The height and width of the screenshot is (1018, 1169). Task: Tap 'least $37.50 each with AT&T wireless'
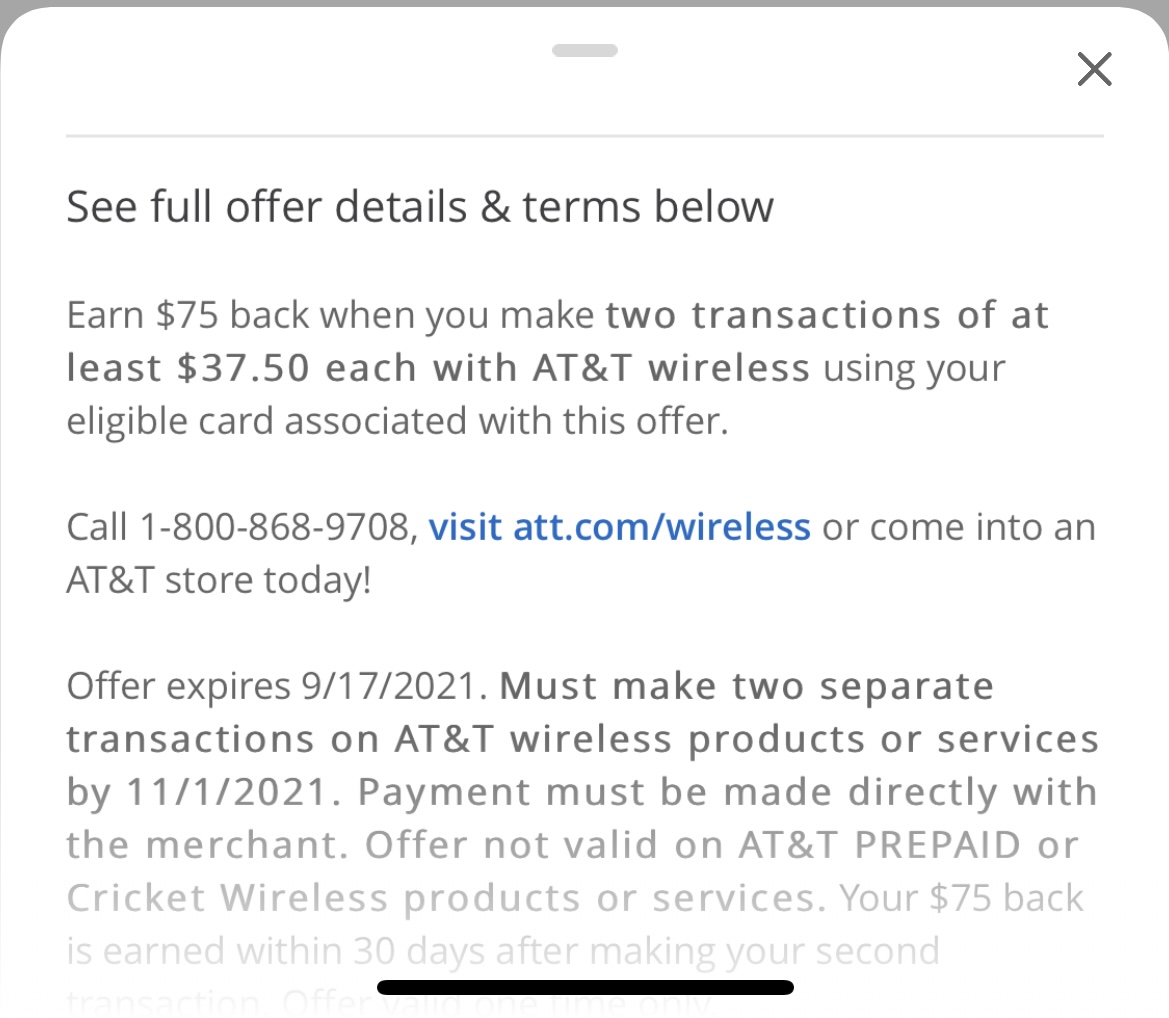point(438,368)
